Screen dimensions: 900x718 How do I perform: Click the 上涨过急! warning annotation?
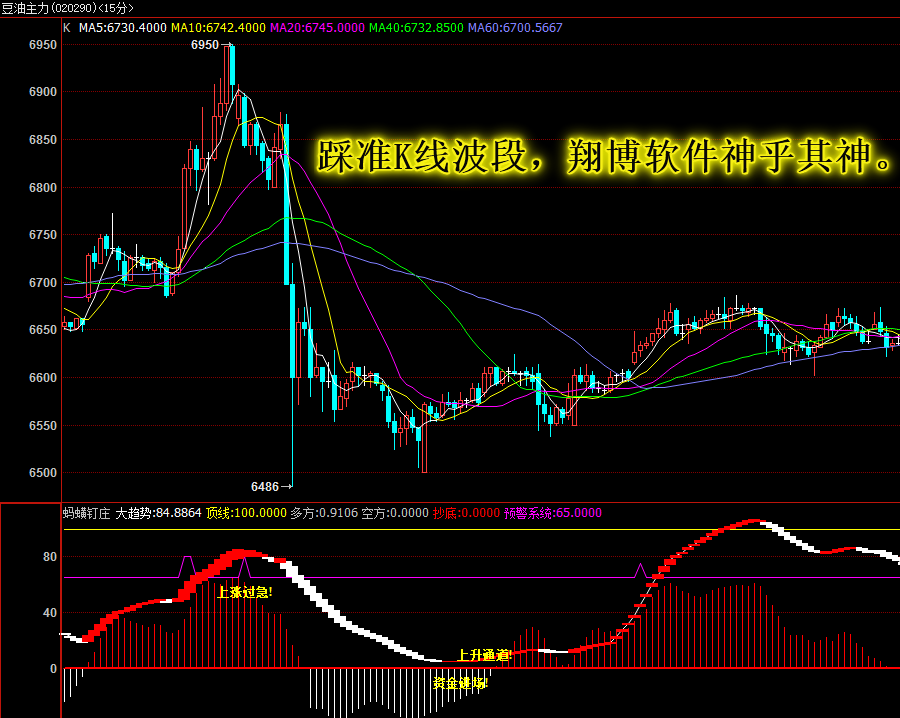[245, 592]
